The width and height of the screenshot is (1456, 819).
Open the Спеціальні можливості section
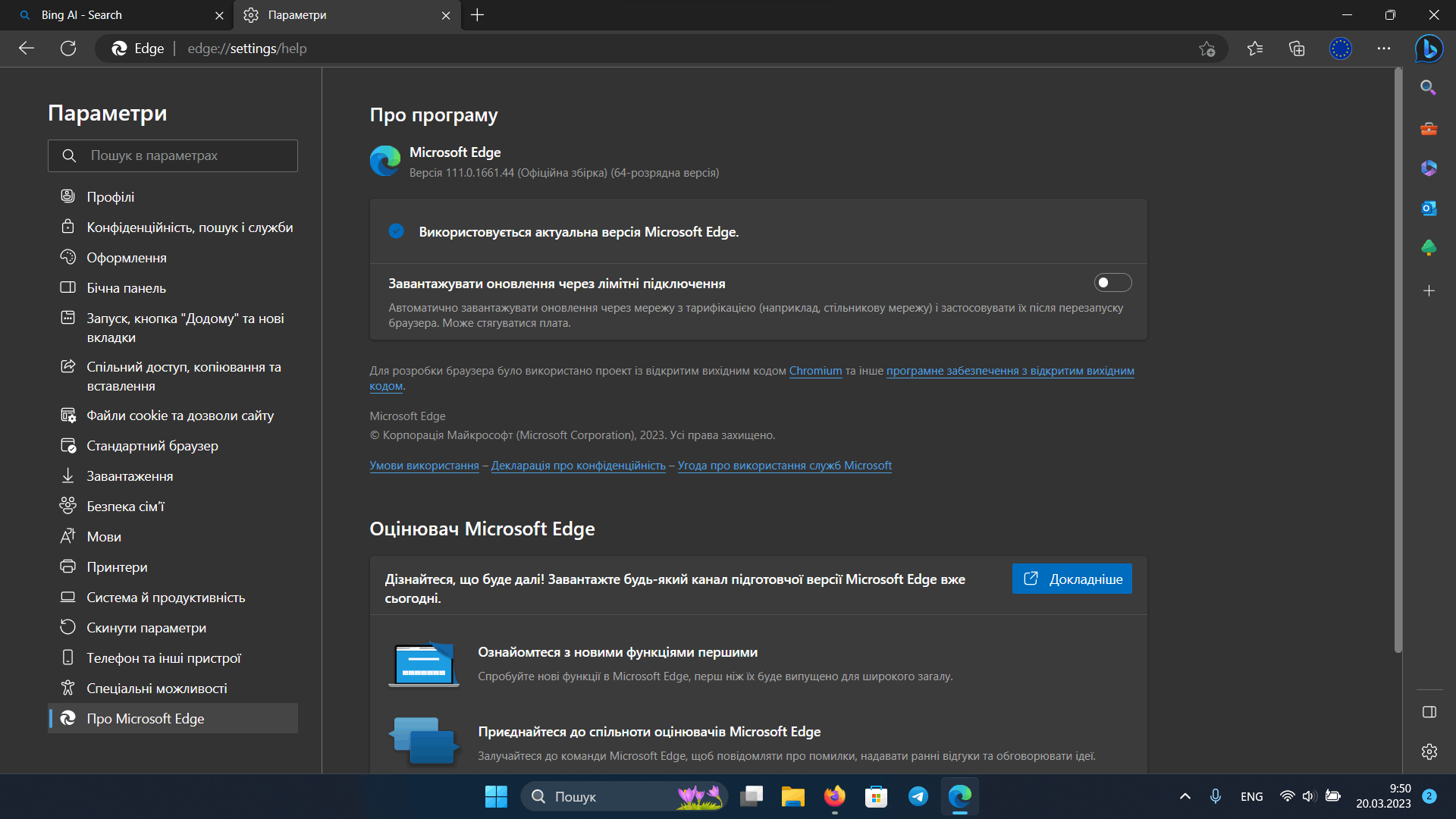(173, 688)
